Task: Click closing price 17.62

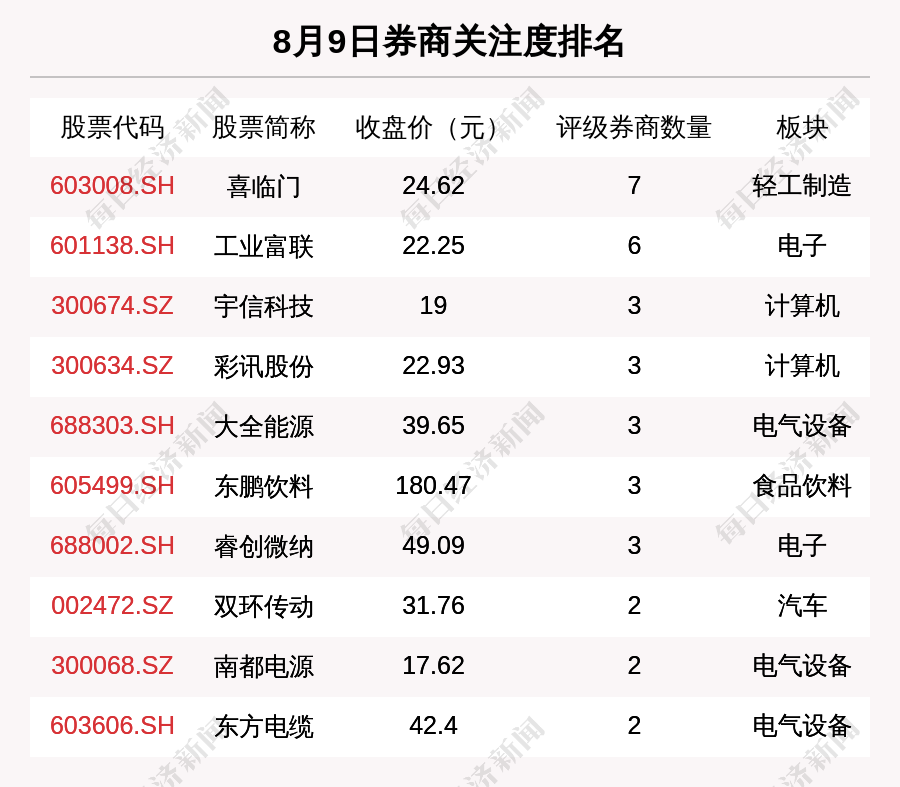Action: (433, 666)
